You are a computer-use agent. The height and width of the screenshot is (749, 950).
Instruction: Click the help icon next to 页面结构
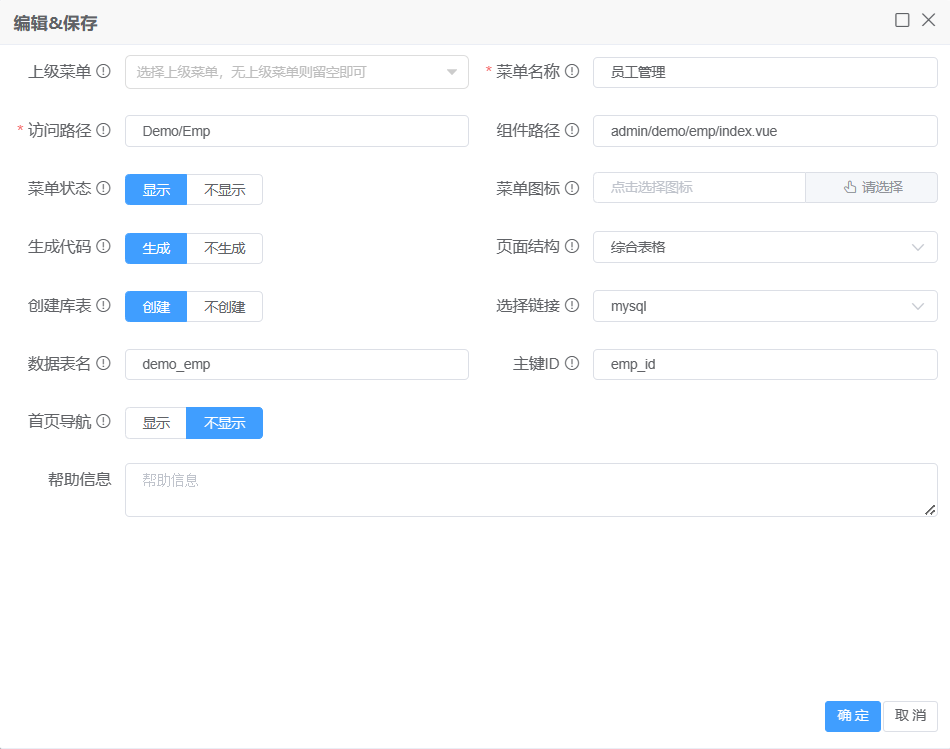point(572,247)
